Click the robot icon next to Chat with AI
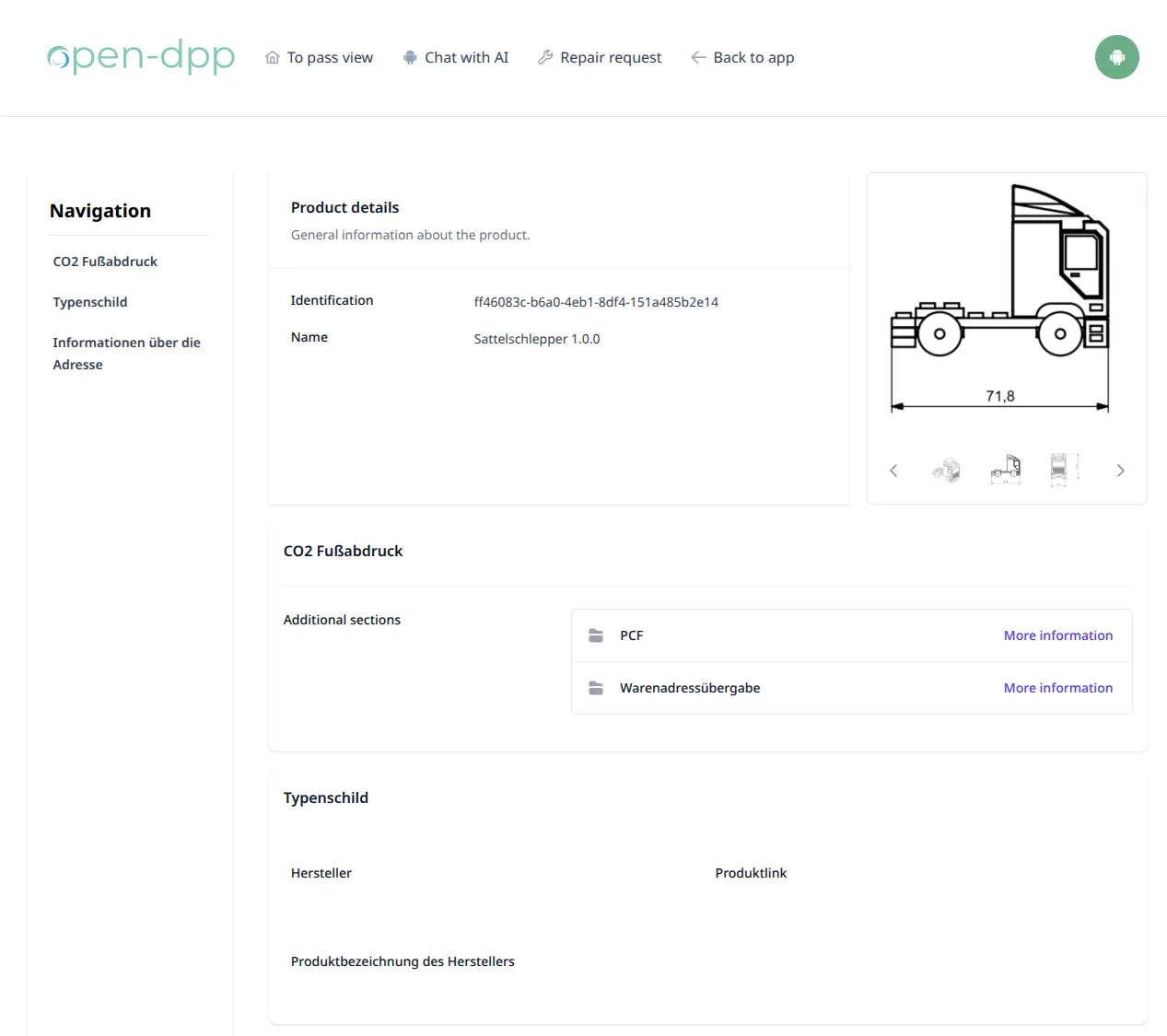Image resolution: width=1167 pixels, height=1036 pixels. (x=410, y=57)
